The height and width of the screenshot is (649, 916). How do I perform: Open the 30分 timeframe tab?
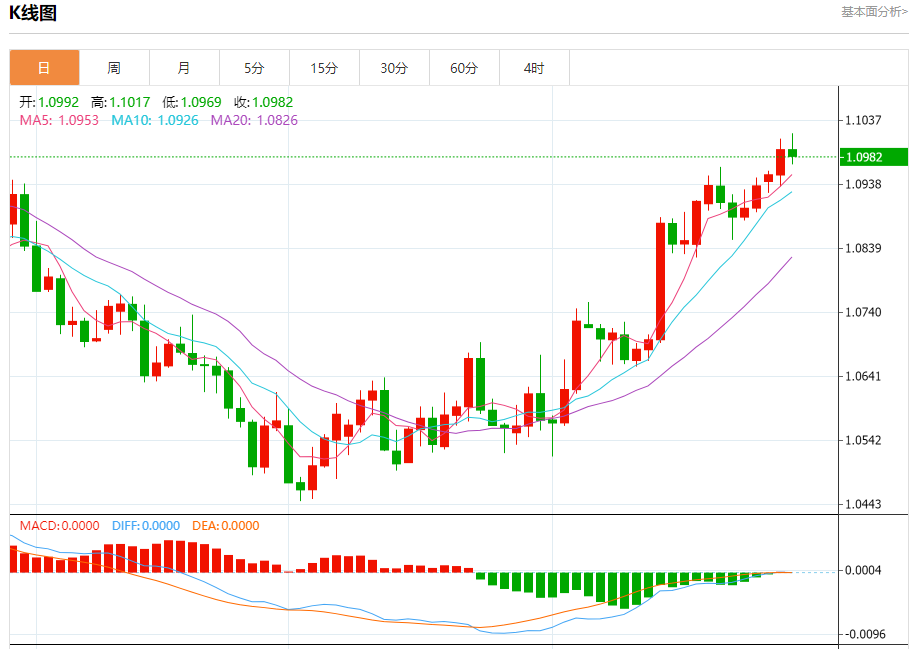coord(394,68)
